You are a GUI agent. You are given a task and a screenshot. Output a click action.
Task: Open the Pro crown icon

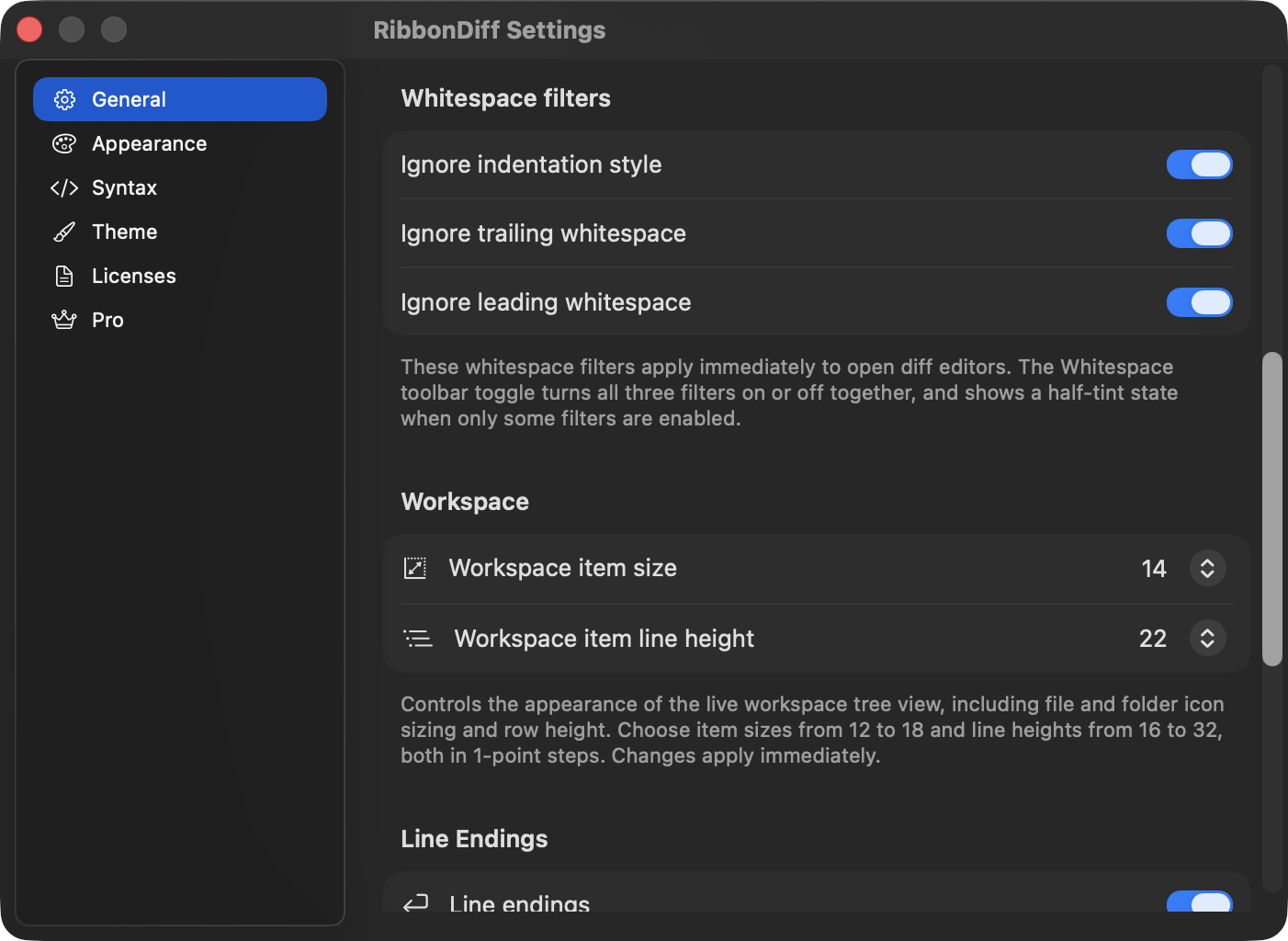(64, 320)
